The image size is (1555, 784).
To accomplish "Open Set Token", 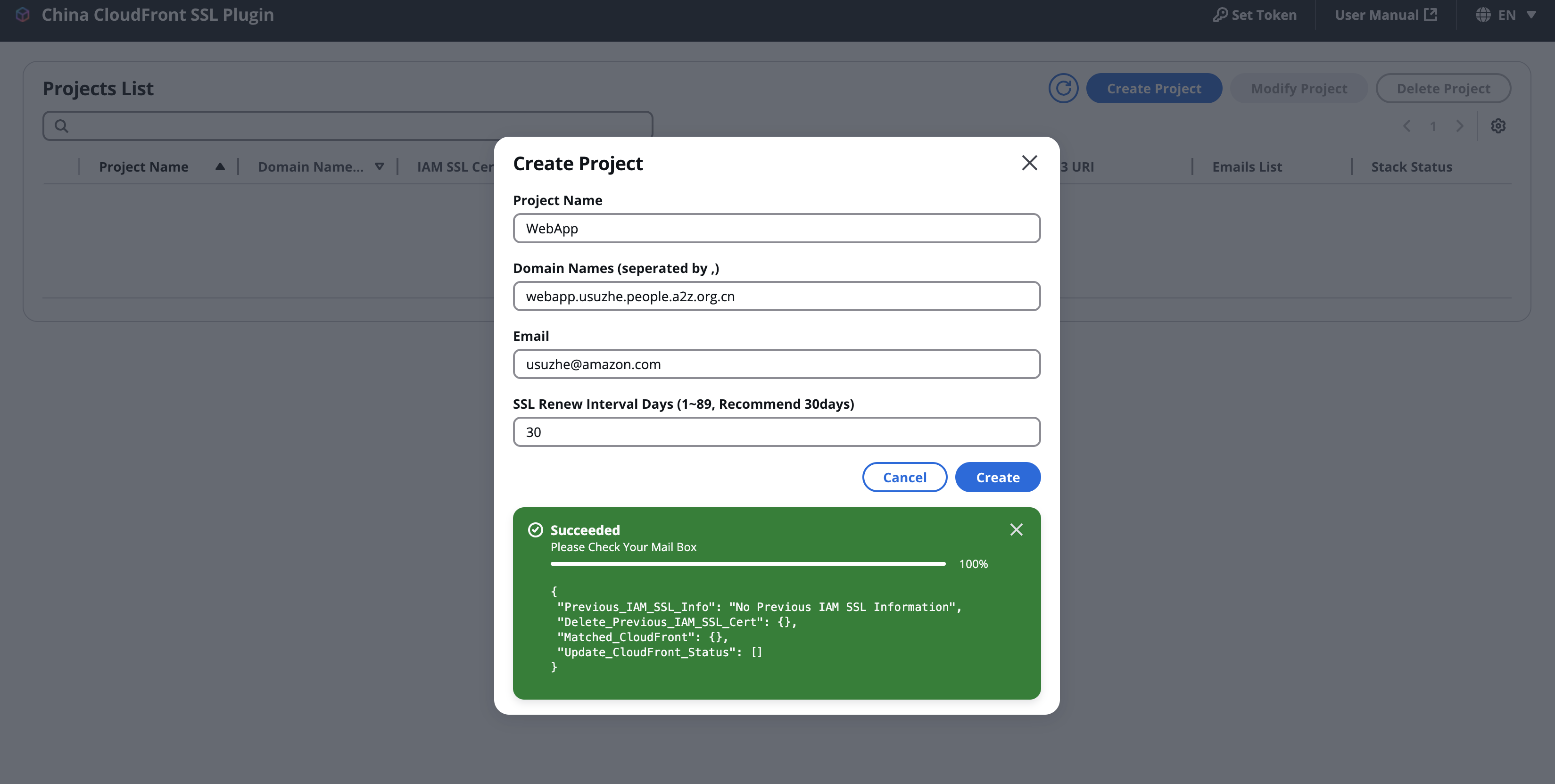I will 1254,15.
